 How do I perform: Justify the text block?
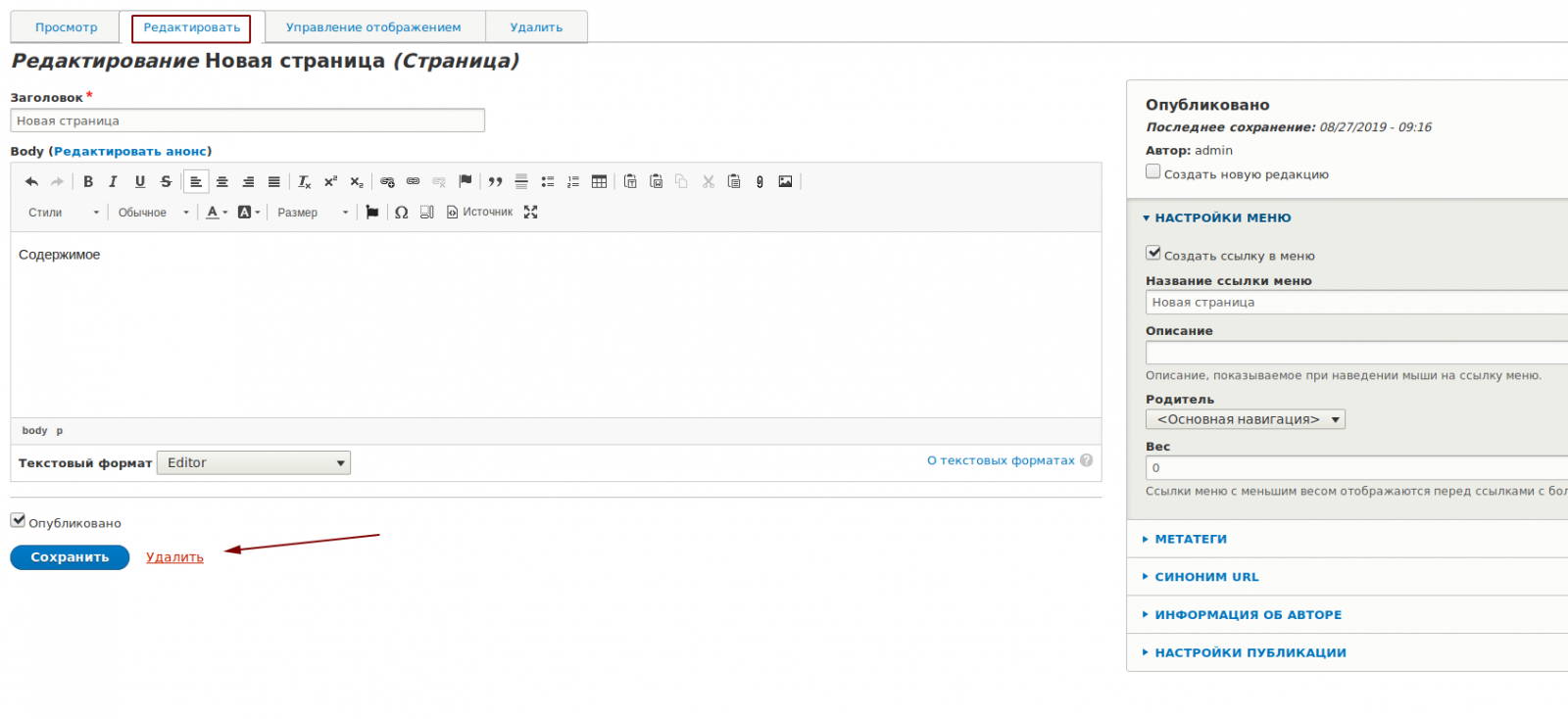click(x=274, y=182)
